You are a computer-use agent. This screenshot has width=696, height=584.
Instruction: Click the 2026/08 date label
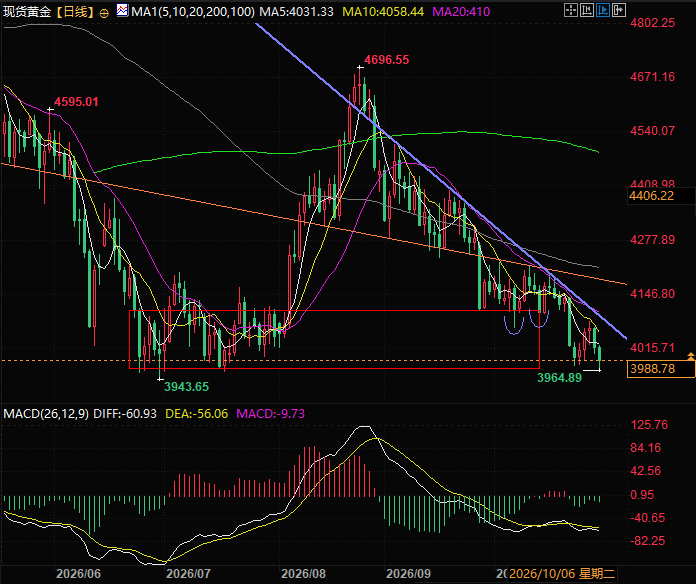pos(304,574)
